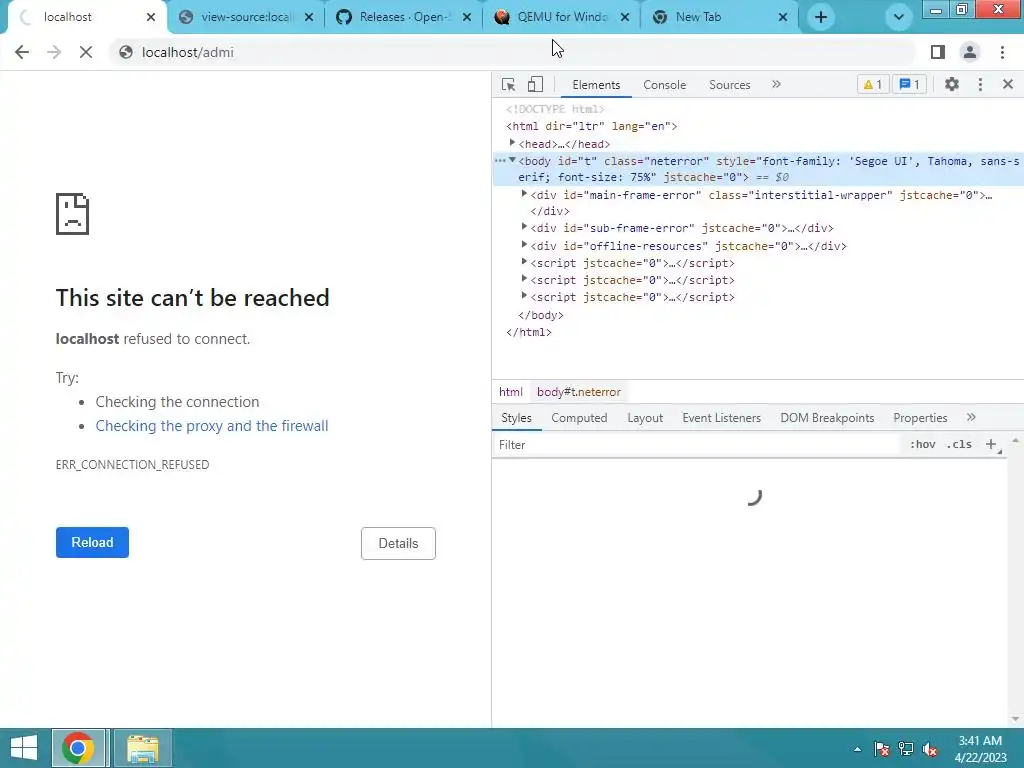The image size is (1024, 768).
Task: Expand the first script node
Action: coord(524,262)
